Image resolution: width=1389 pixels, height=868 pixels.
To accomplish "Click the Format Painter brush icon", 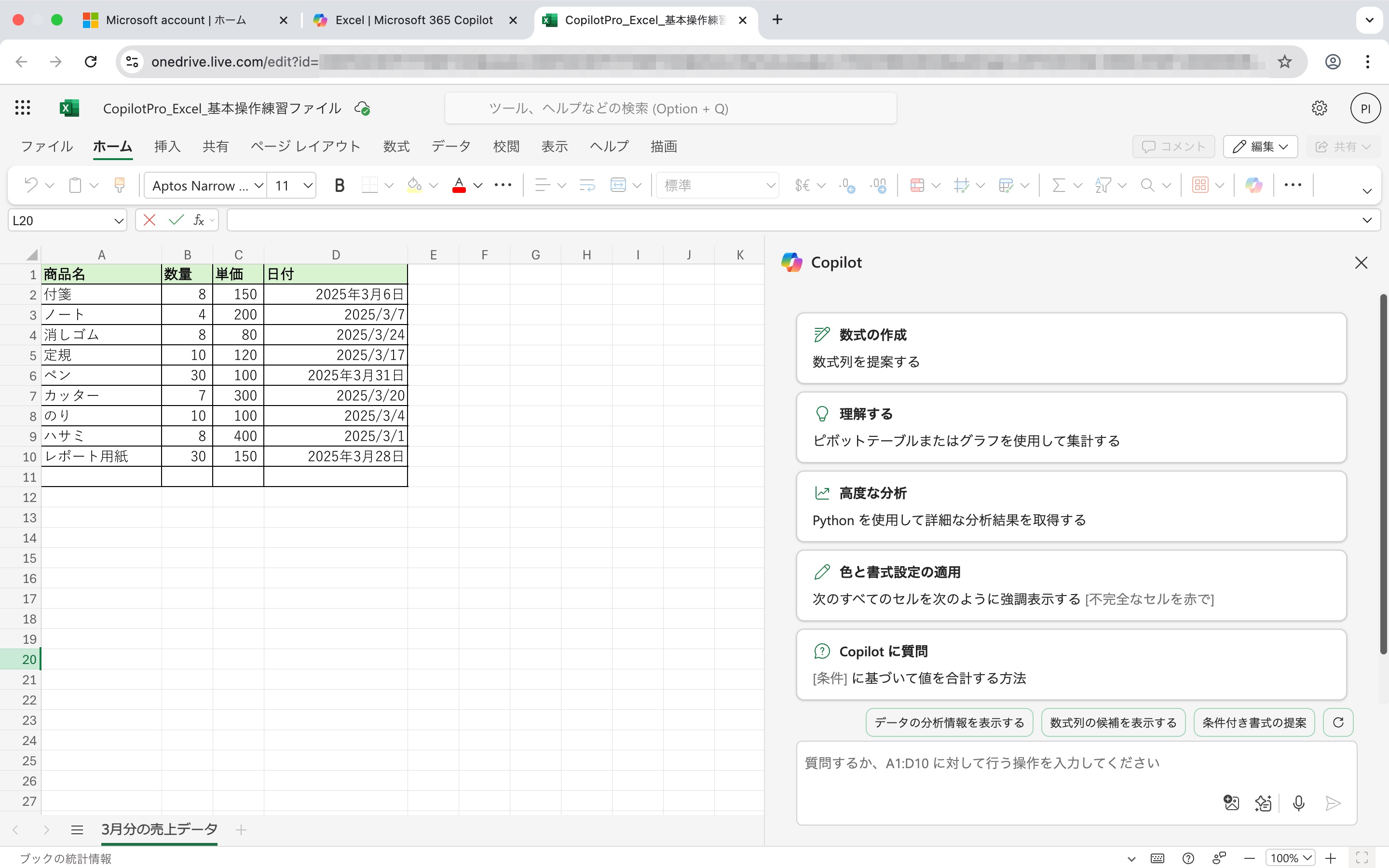I will point(120,185).
